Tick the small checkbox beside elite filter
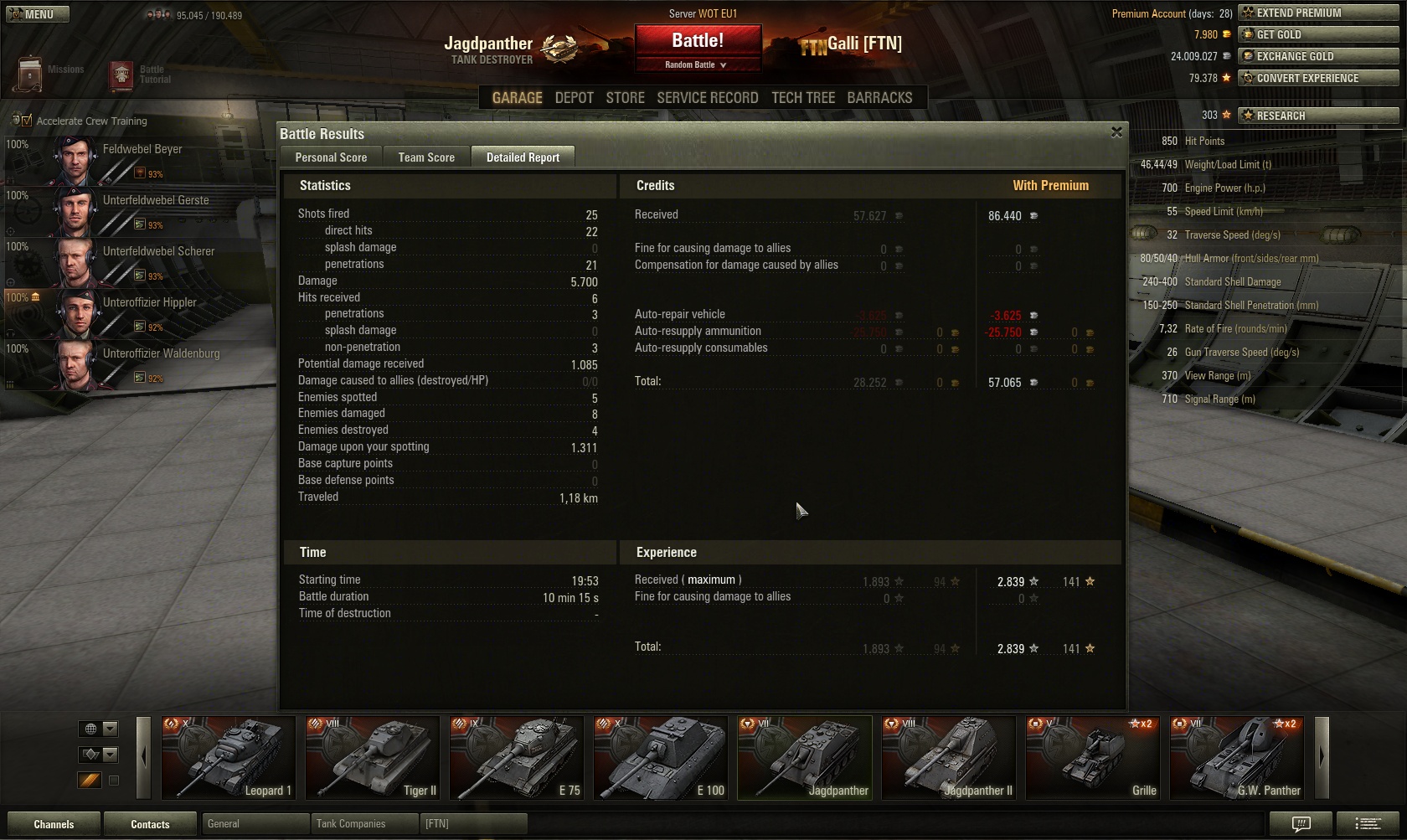The height and width of the screenshot is (840, 1407). 114,781
